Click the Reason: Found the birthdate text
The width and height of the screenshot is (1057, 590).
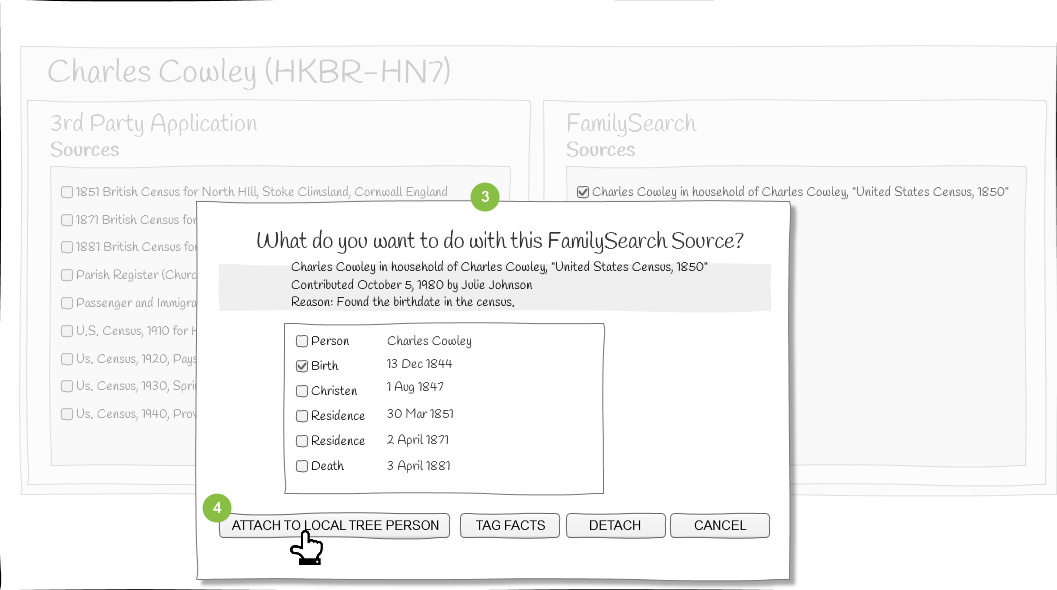(x=402, y=302)
